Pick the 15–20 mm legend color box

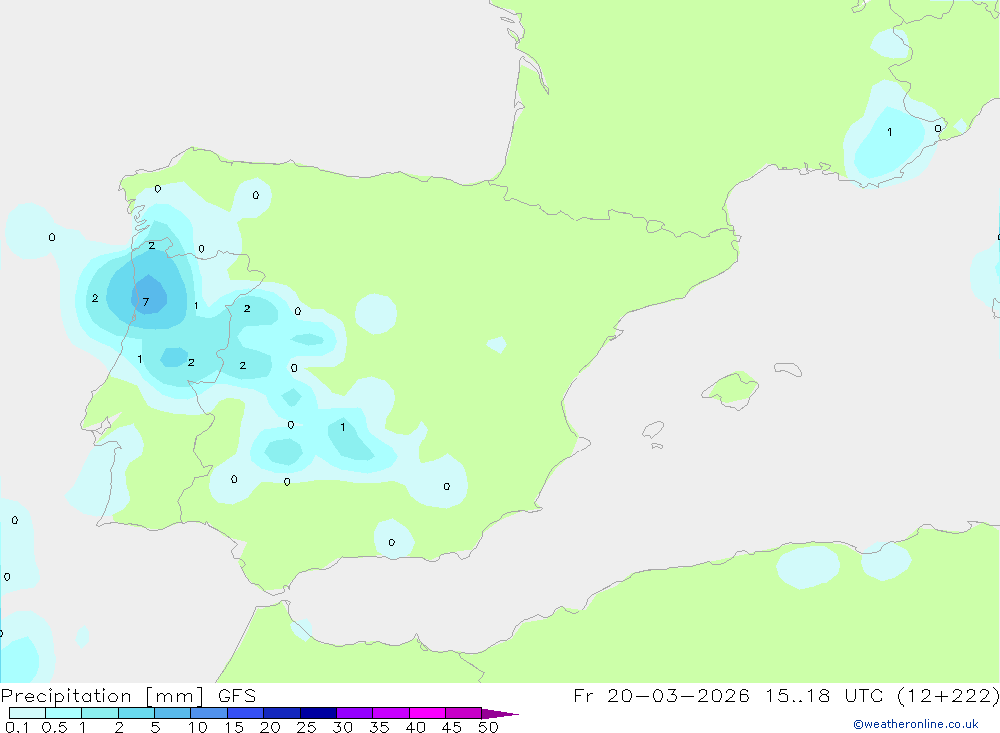[x=246, y=713]
